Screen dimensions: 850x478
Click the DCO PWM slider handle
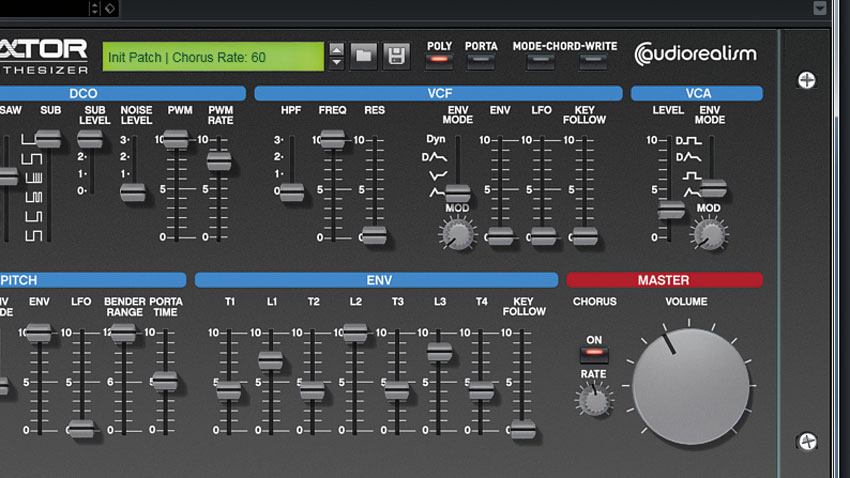tap(176, 139)
